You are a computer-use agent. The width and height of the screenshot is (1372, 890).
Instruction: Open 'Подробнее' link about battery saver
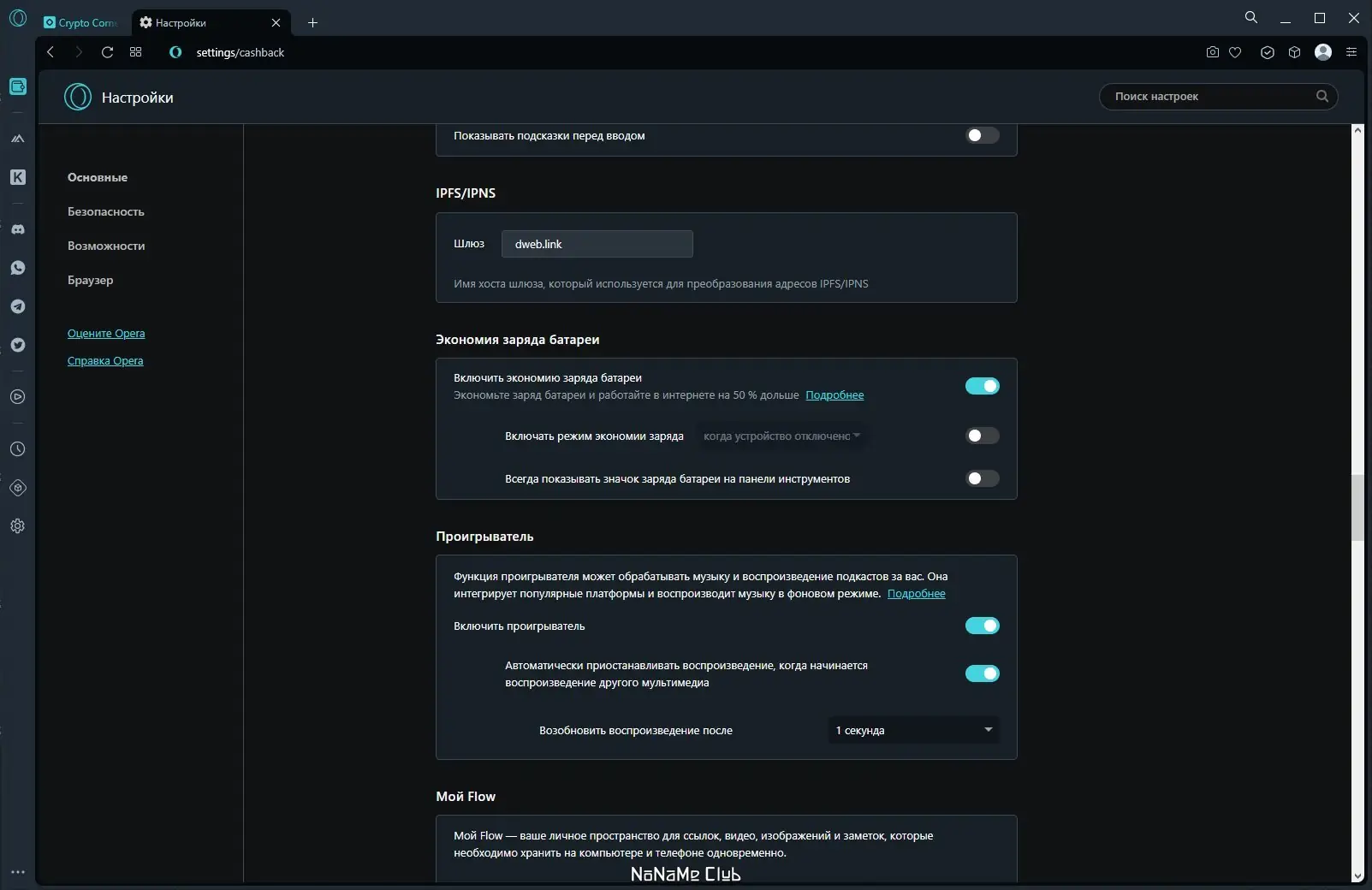pos(834,395)
